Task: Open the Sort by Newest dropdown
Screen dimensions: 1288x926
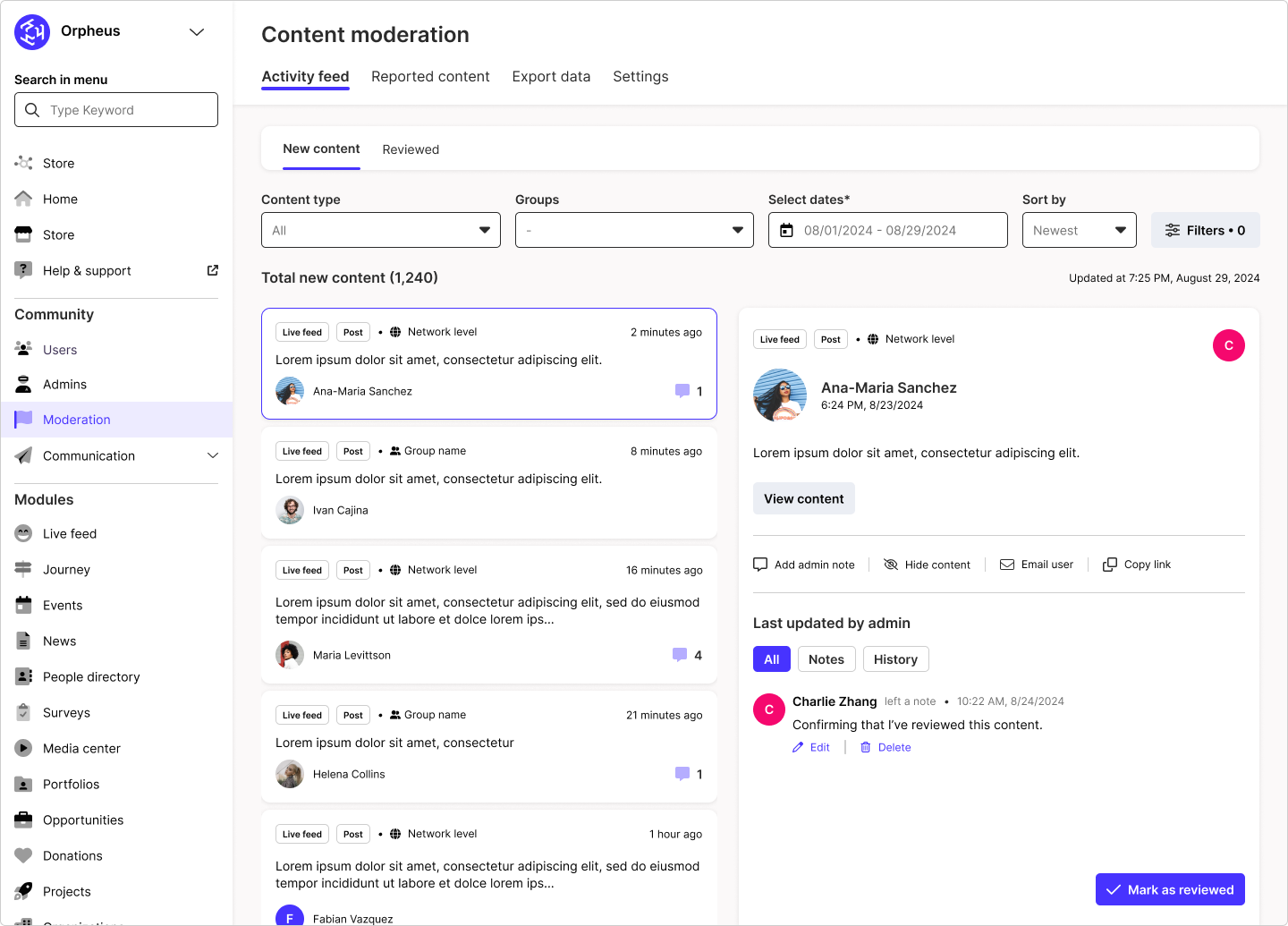Action: [1079, 230]
